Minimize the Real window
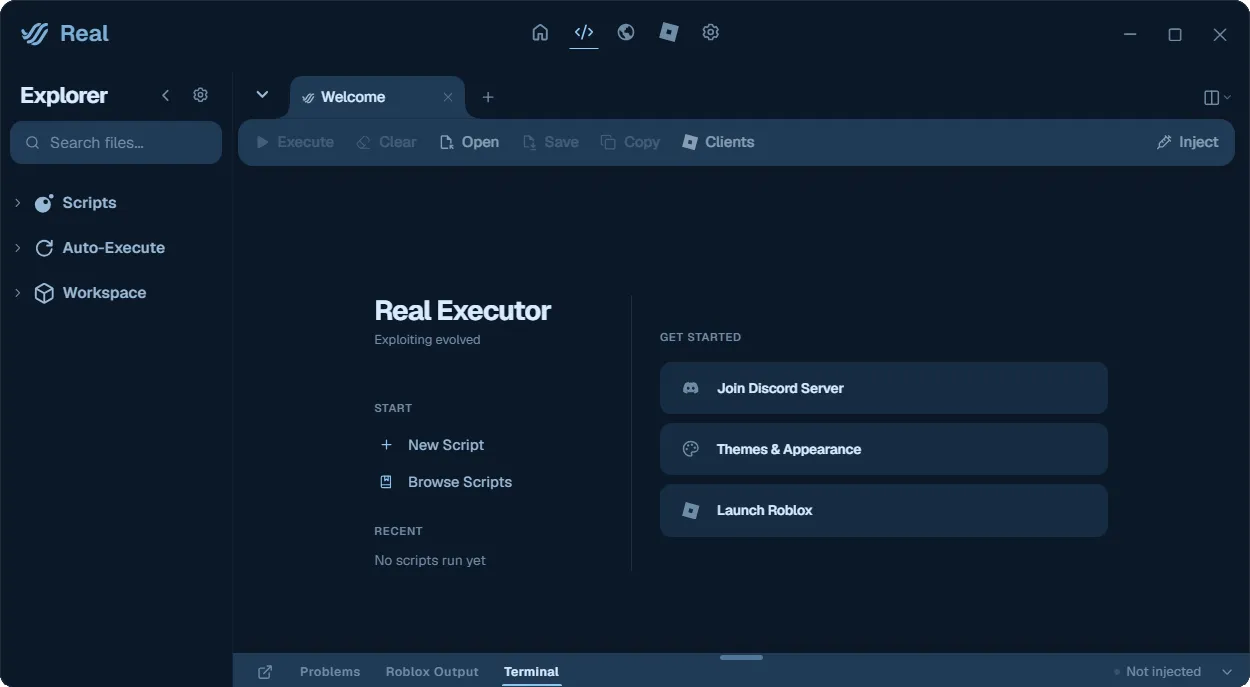 pyautogui.click(x=1130, y=34)
